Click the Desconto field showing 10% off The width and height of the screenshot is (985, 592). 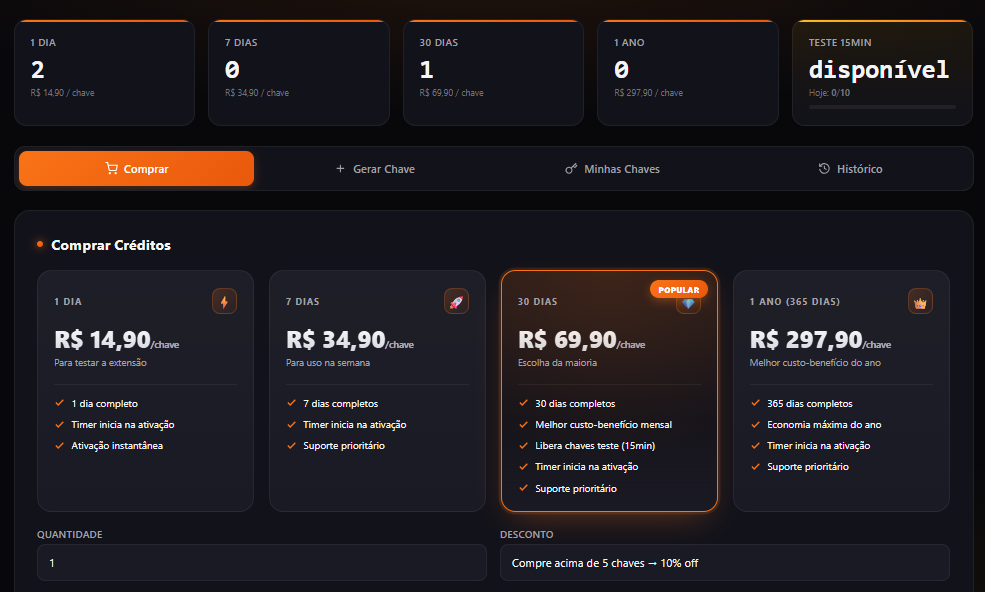tap(725, 562)
